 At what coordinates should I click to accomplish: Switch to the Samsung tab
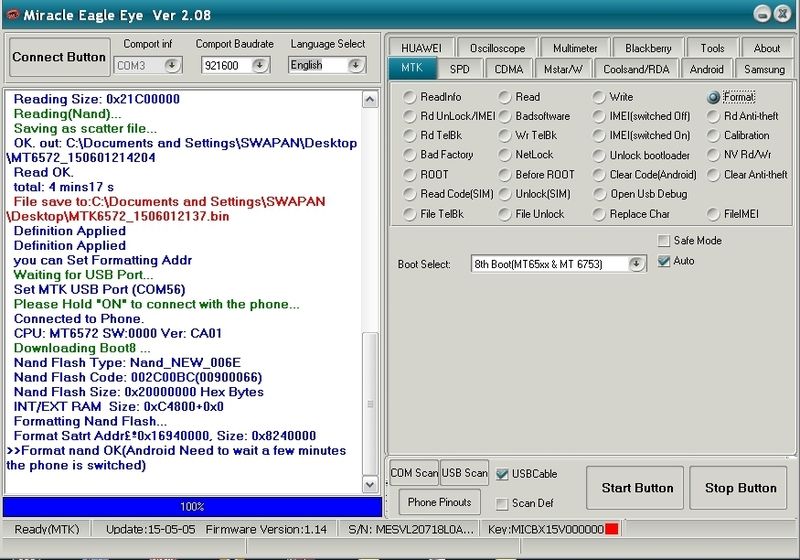[764, 69]
